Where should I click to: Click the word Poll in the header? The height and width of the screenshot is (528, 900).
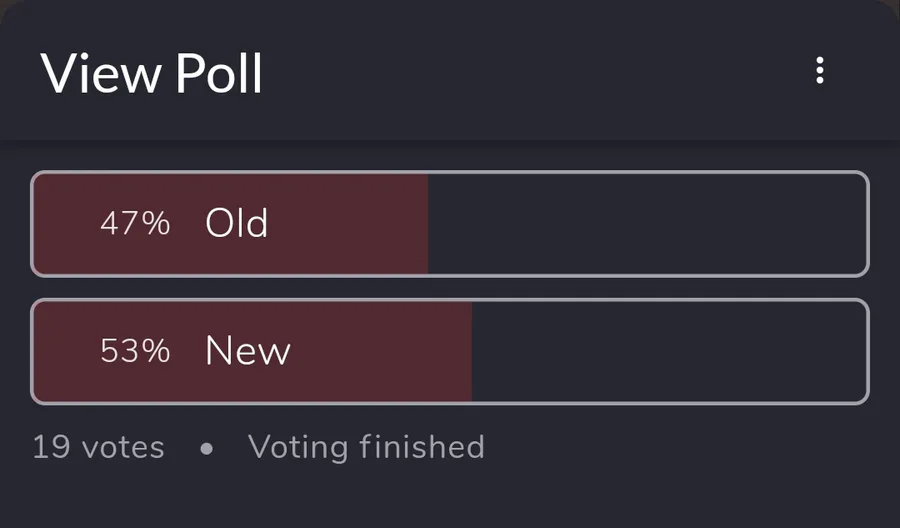(219, 73)
